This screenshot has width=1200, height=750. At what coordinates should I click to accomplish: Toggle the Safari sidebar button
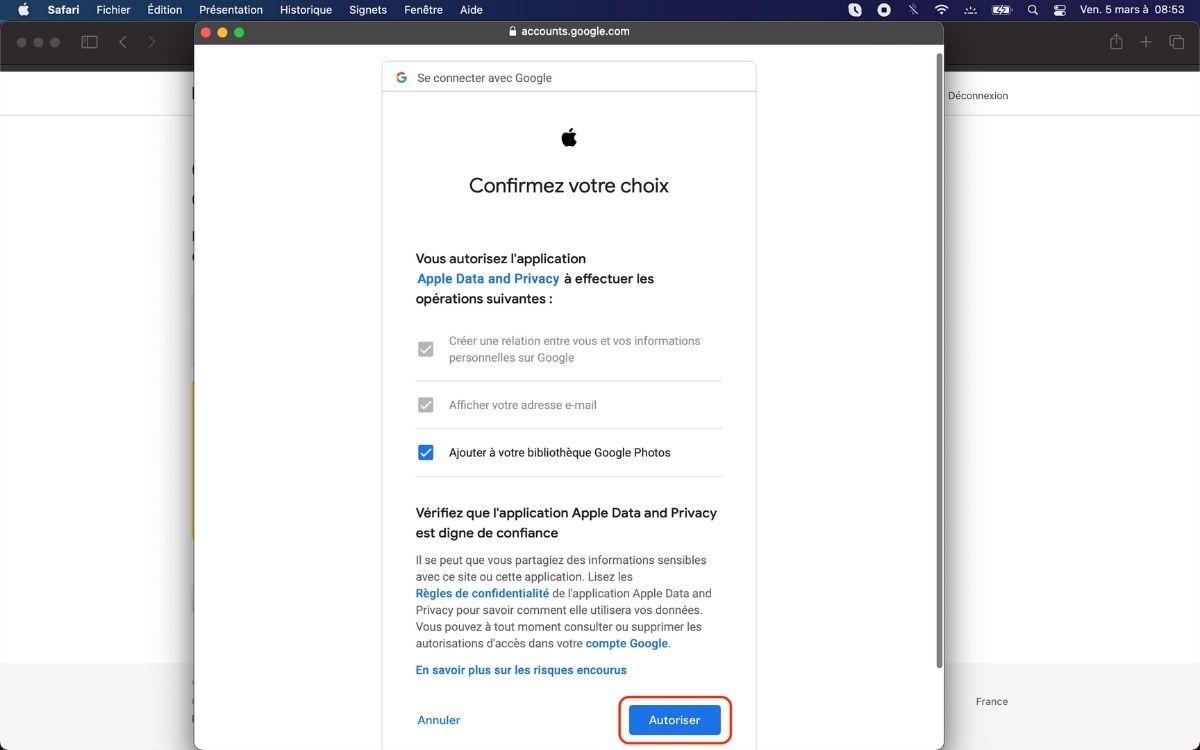tap(89, 42)
